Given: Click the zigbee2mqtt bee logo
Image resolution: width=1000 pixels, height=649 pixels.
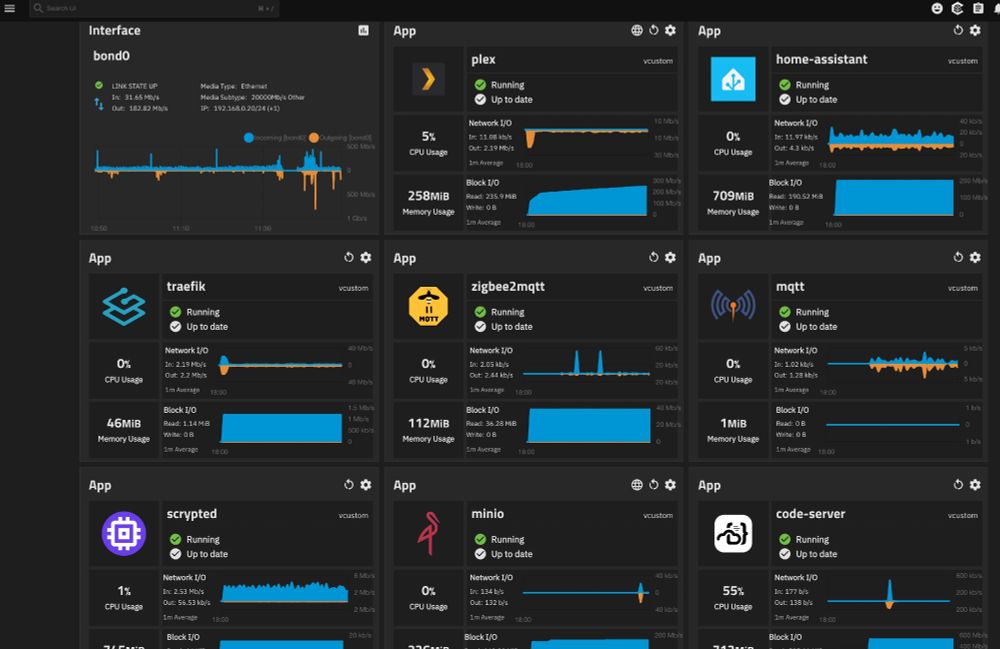Looking at the screenshot, I should tap(429, 307).
